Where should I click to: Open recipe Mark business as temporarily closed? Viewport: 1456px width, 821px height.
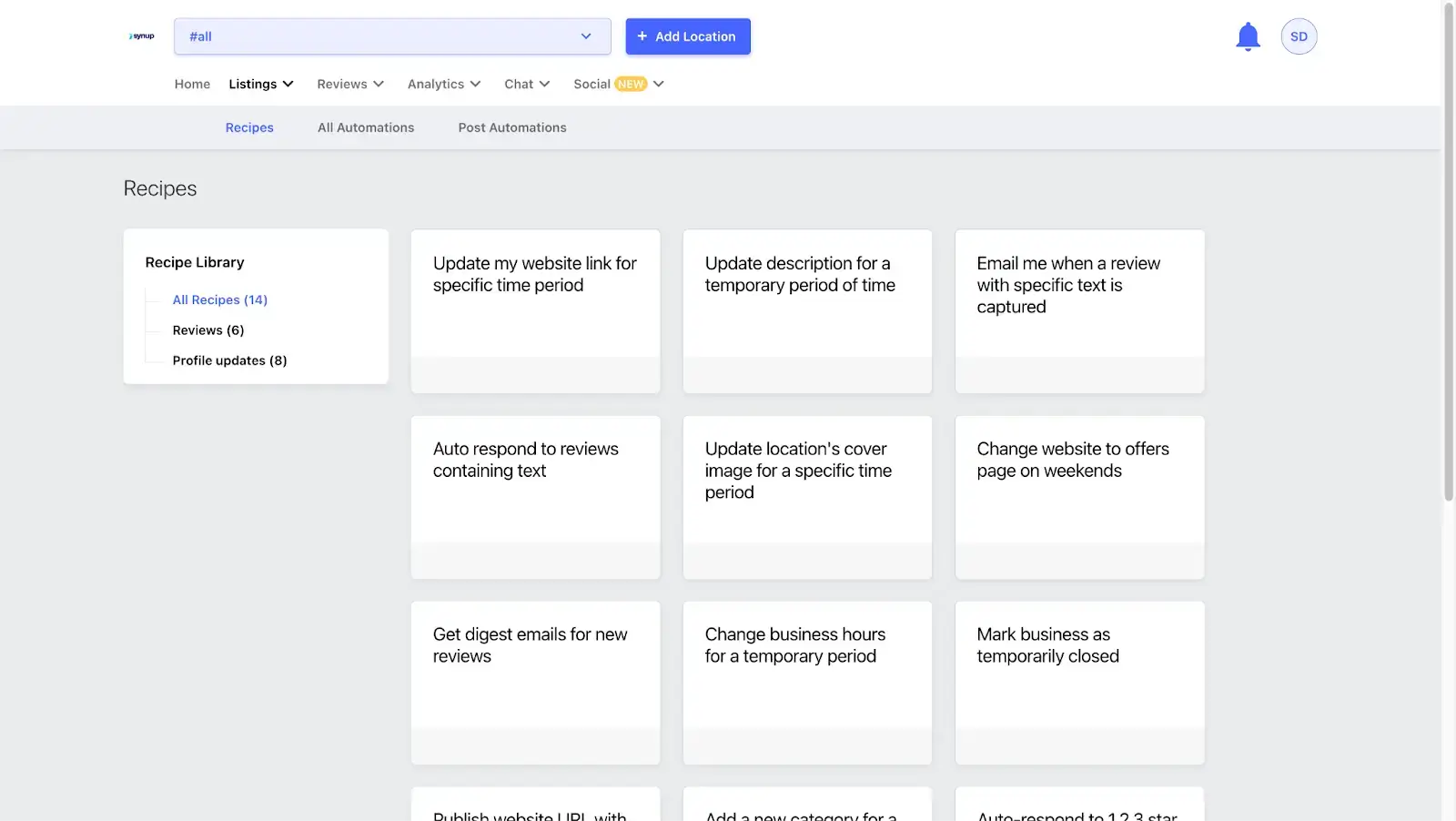[x=1079, y=683]
